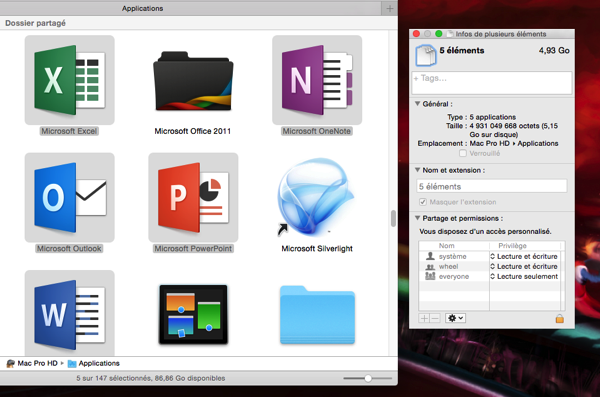Open privilege dropdown for système
Image resolution: width=600 pixels, height=397 pixels.
[x=524, y=256]
